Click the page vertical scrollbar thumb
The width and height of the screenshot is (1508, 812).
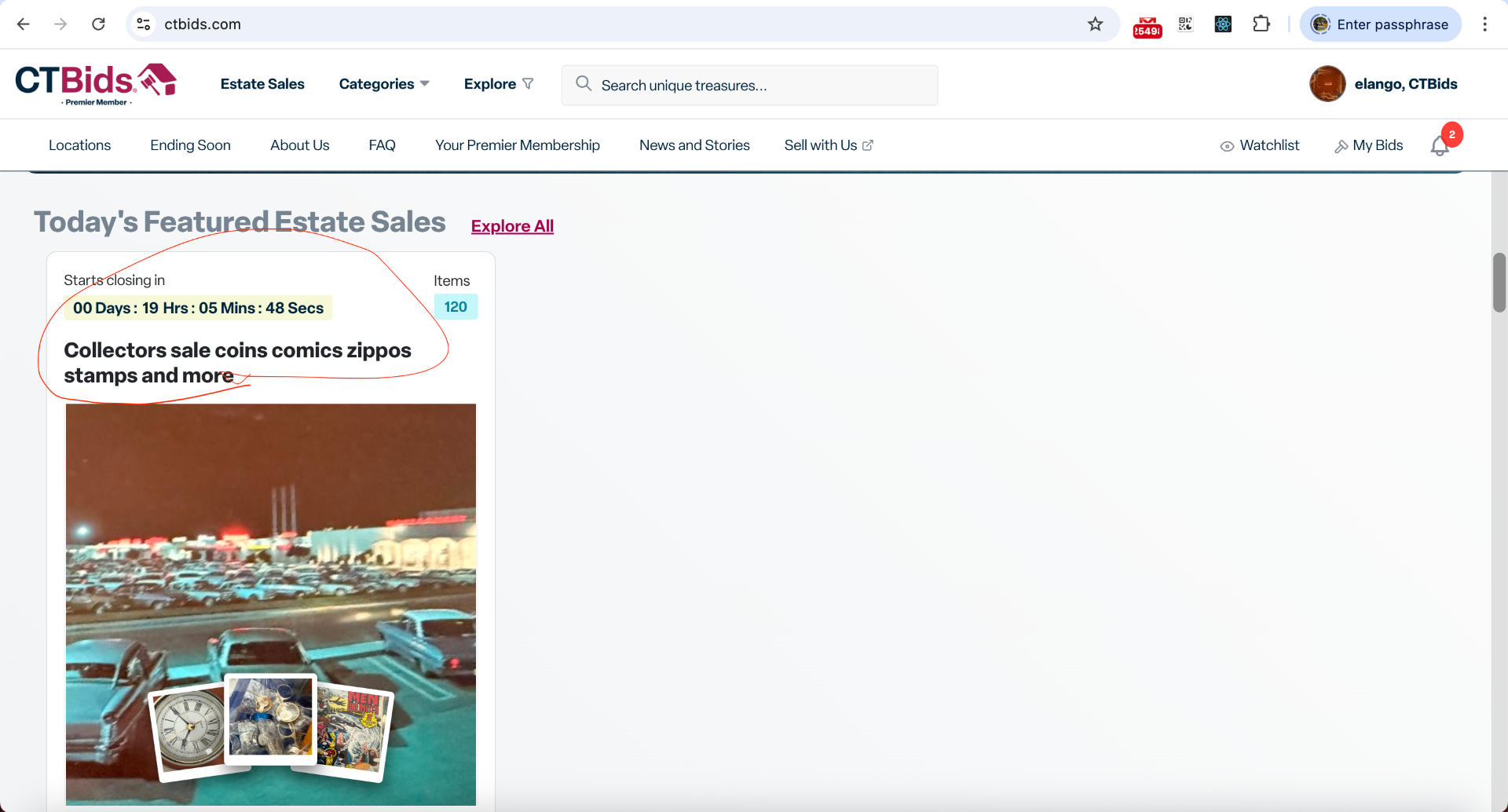(x=1499, y=283)
